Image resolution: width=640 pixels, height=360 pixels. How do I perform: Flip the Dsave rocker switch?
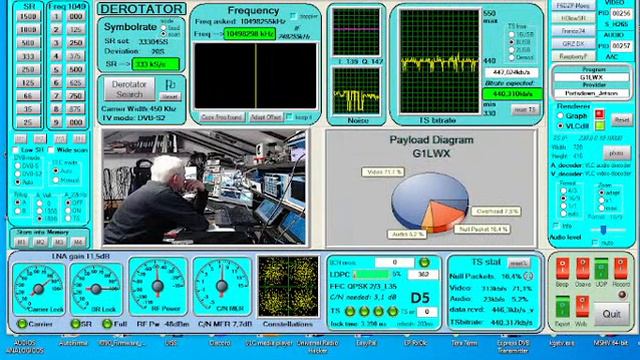click(582, 268)
